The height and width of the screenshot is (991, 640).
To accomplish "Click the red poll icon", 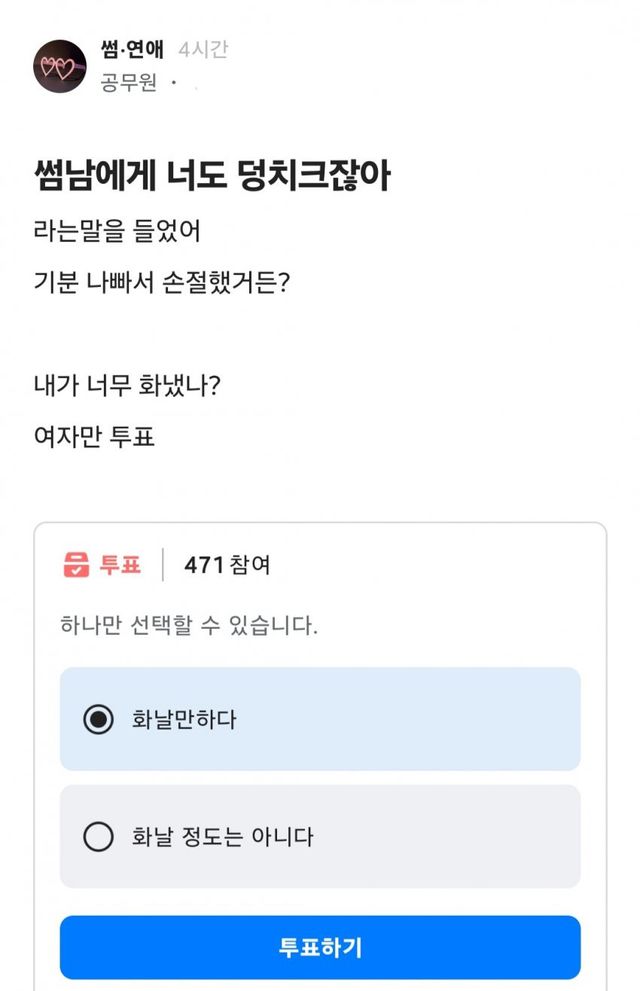I will click(75, 565).
